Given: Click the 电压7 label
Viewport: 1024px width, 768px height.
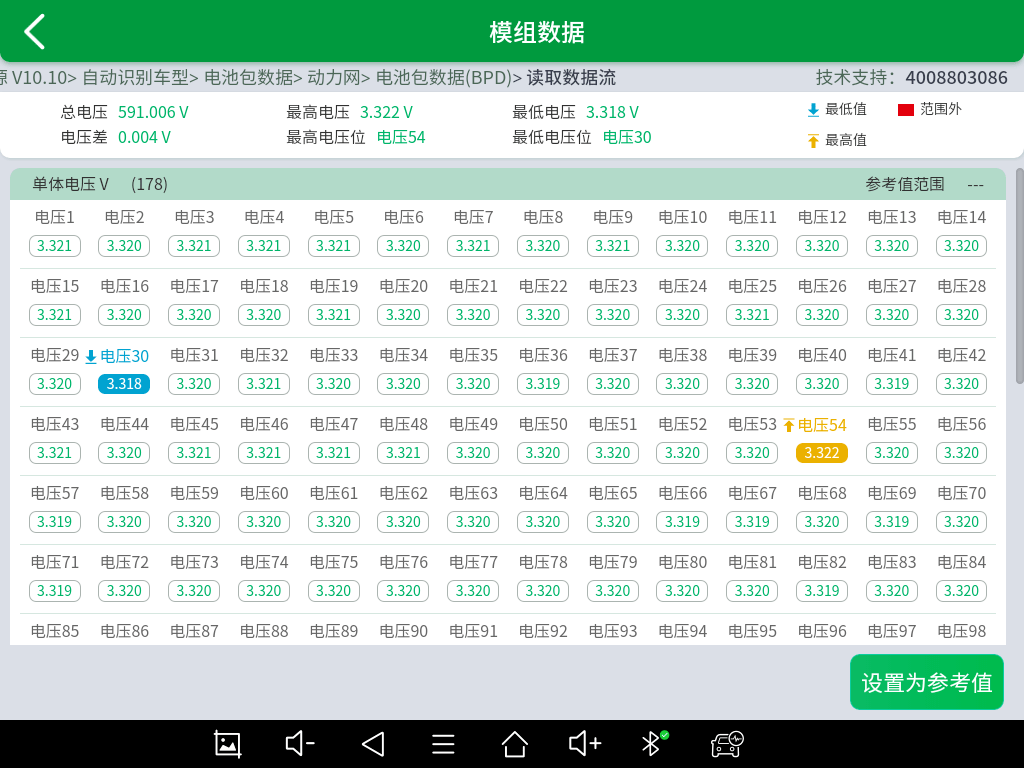Looking at the screenshot, I should (x=473, y=217).
